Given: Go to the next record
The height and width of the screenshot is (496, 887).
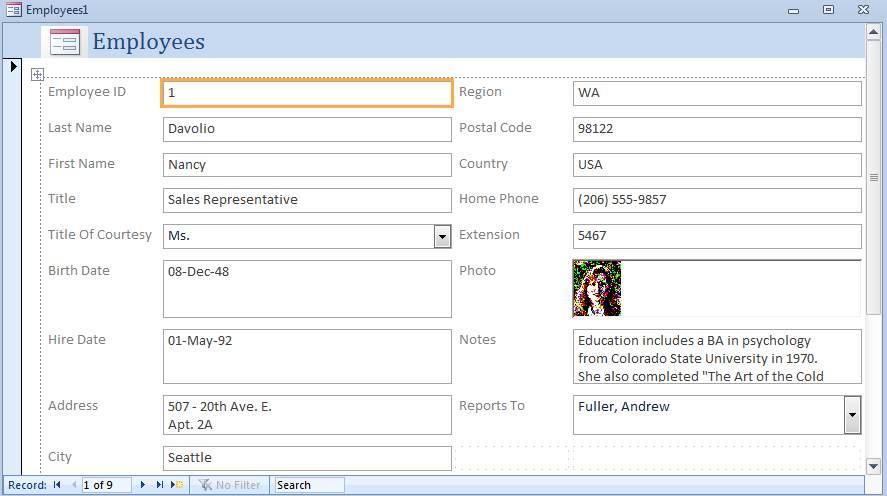Looking at the screenshot, I should (x=144, y=485).
